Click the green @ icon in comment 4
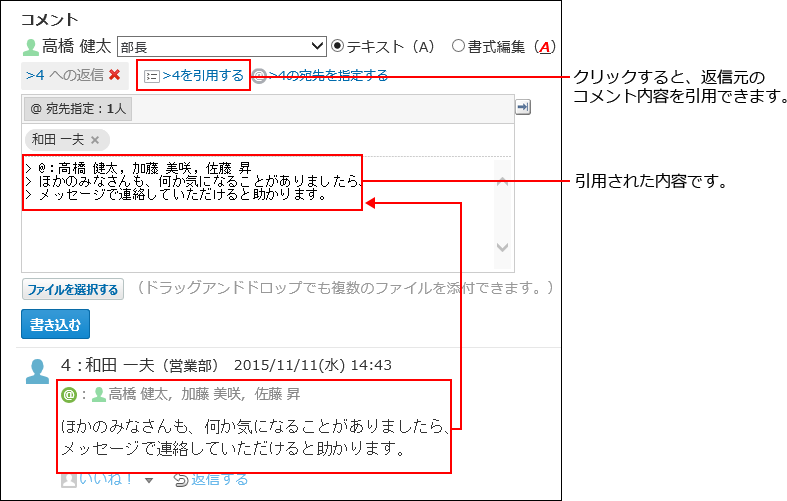Screen dimensions: 787x501 click(69, 395)
